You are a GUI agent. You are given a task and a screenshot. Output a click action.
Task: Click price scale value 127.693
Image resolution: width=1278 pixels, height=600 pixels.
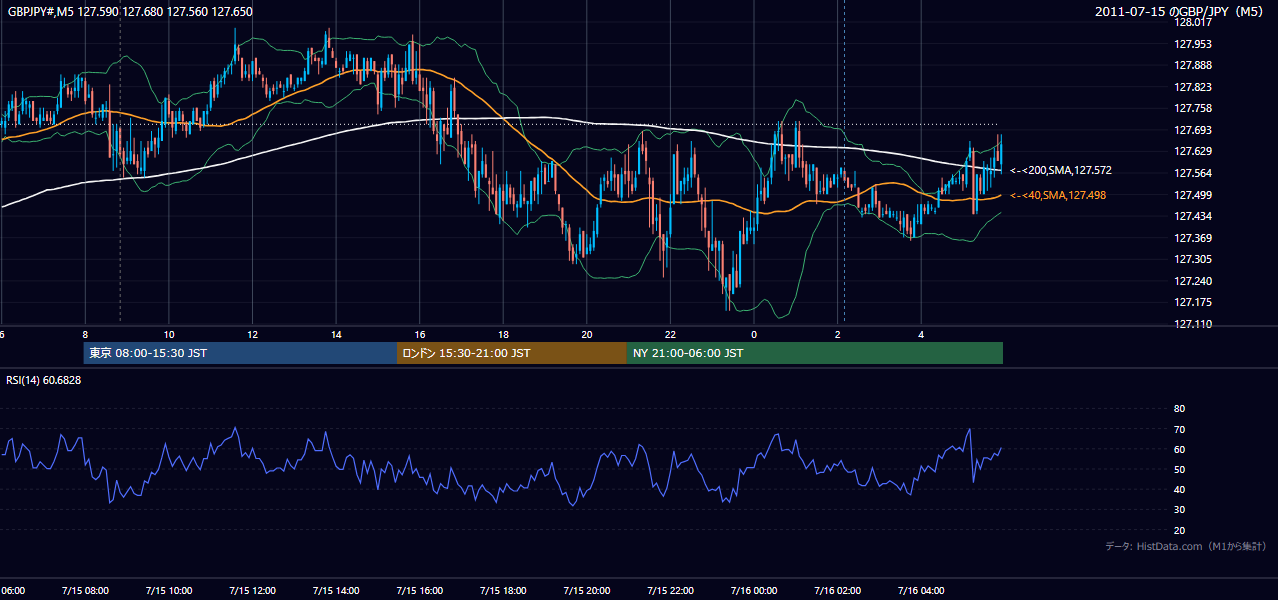click(x=1194, y=130)
